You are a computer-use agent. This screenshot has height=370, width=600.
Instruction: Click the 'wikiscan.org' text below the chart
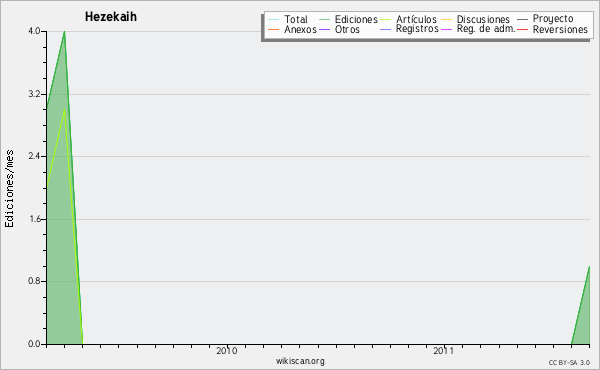300,361
